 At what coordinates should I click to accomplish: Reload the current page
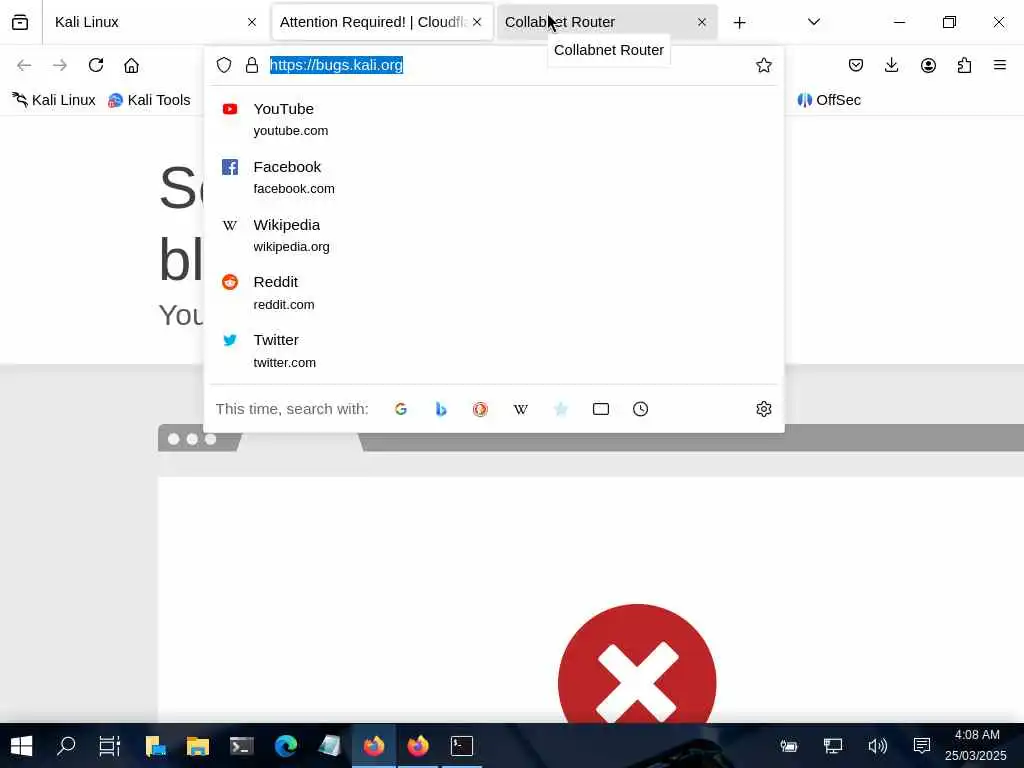(x=96, y=65)
